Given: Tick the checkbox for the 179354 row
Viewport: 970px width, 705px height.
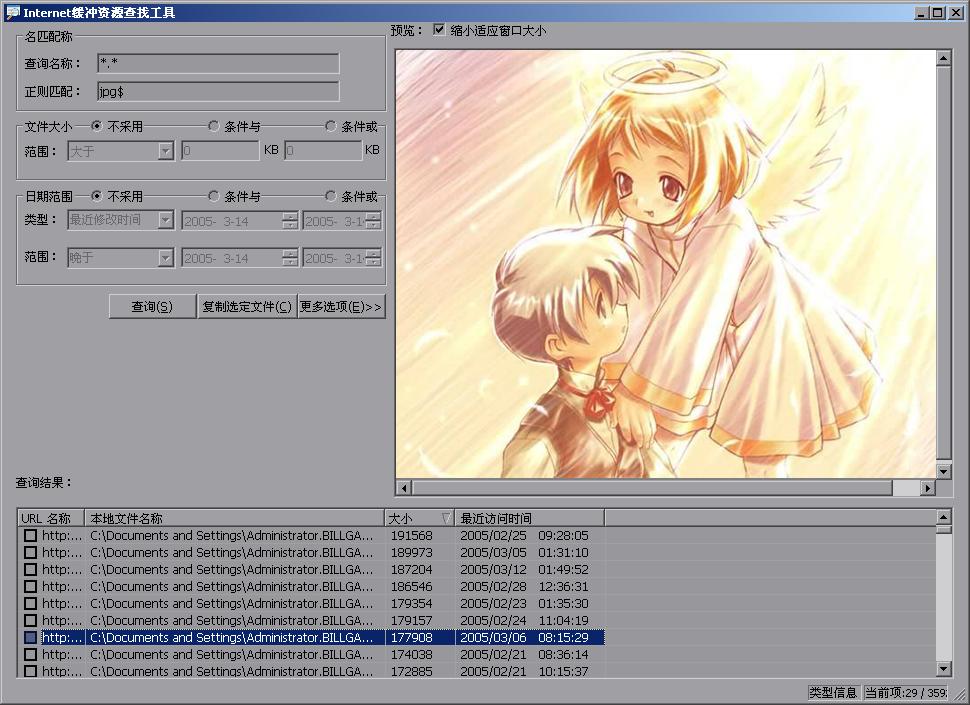Looking at the screenshot, I should [30, 604].
